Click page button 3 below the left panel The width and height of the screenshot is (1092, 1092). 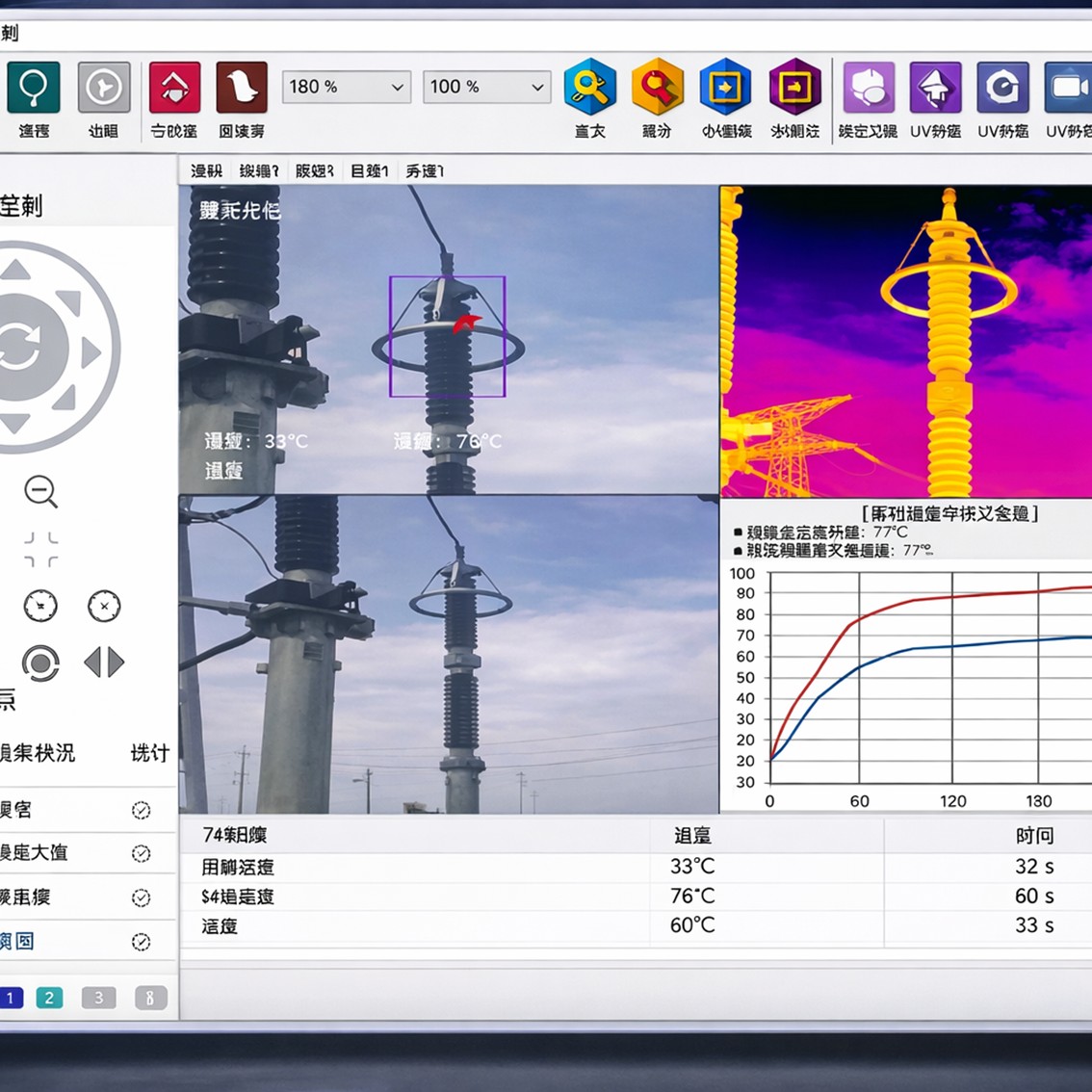click(98, 999)
